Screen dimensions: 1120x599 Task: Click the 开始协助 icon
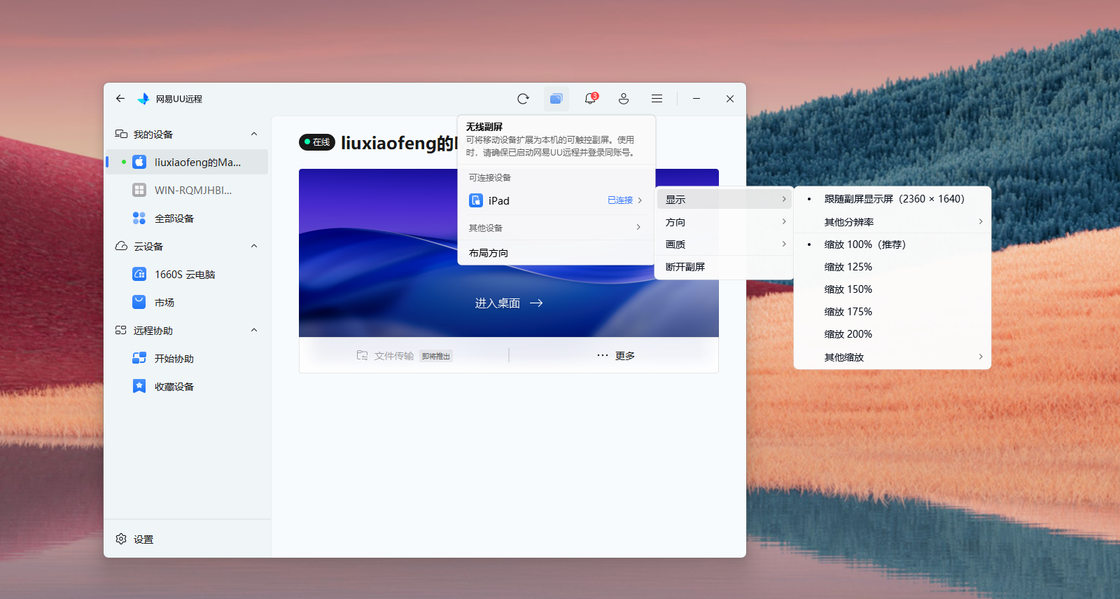(x=139, y=358)
